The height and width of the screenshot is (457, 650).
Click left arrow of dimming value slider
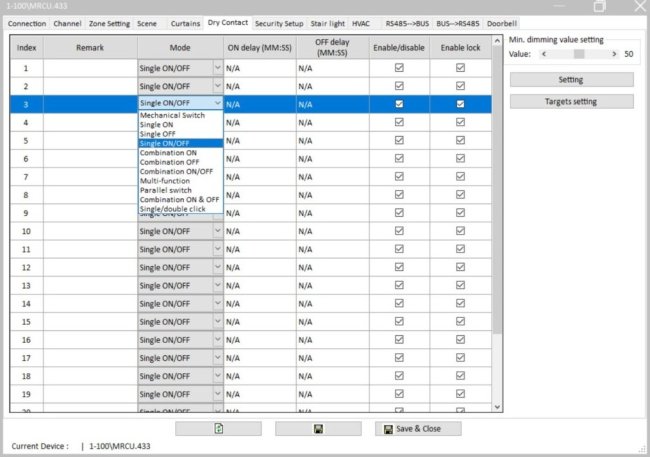coord(543,54)
